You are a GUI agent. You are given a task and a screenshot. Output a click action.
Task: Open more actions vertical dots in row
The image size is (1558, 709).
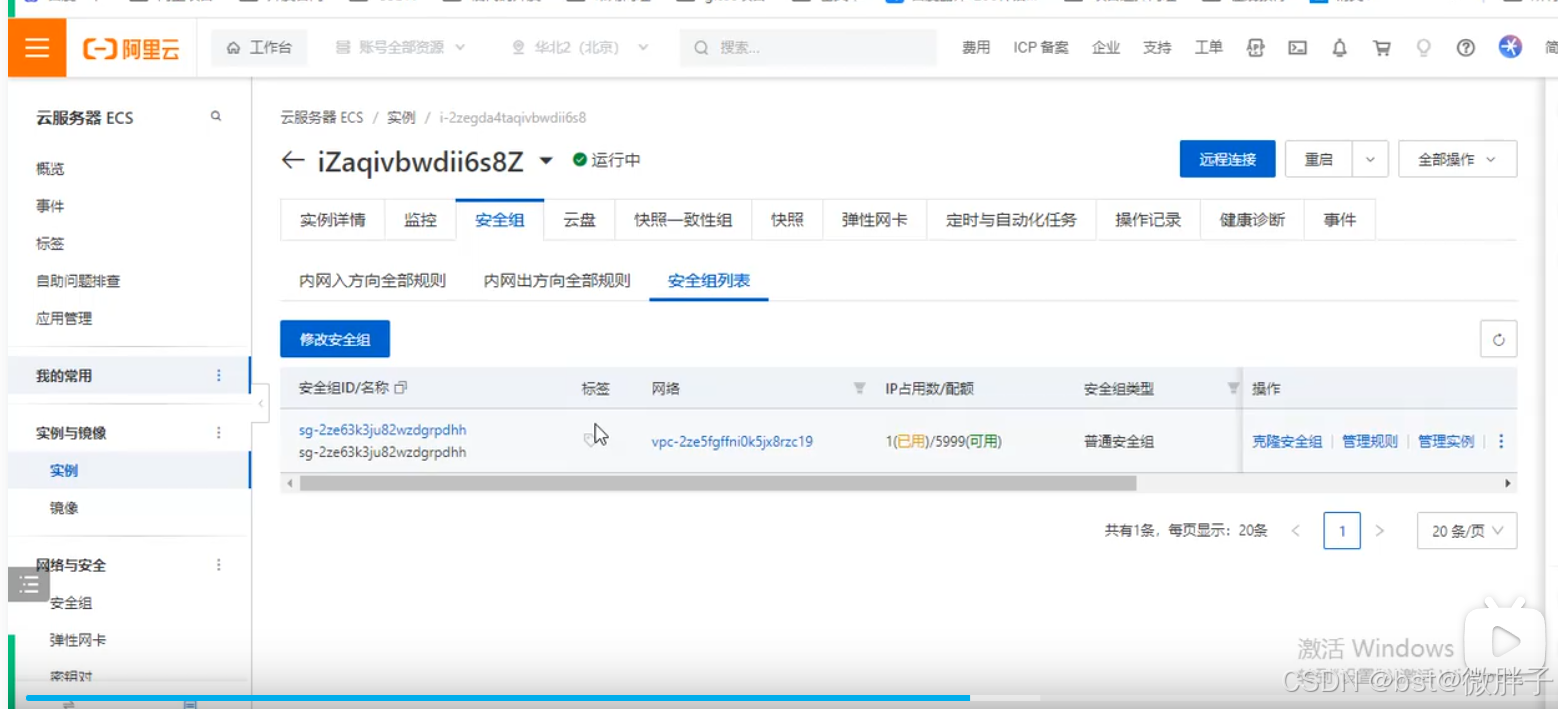(x=1501, y=441)
